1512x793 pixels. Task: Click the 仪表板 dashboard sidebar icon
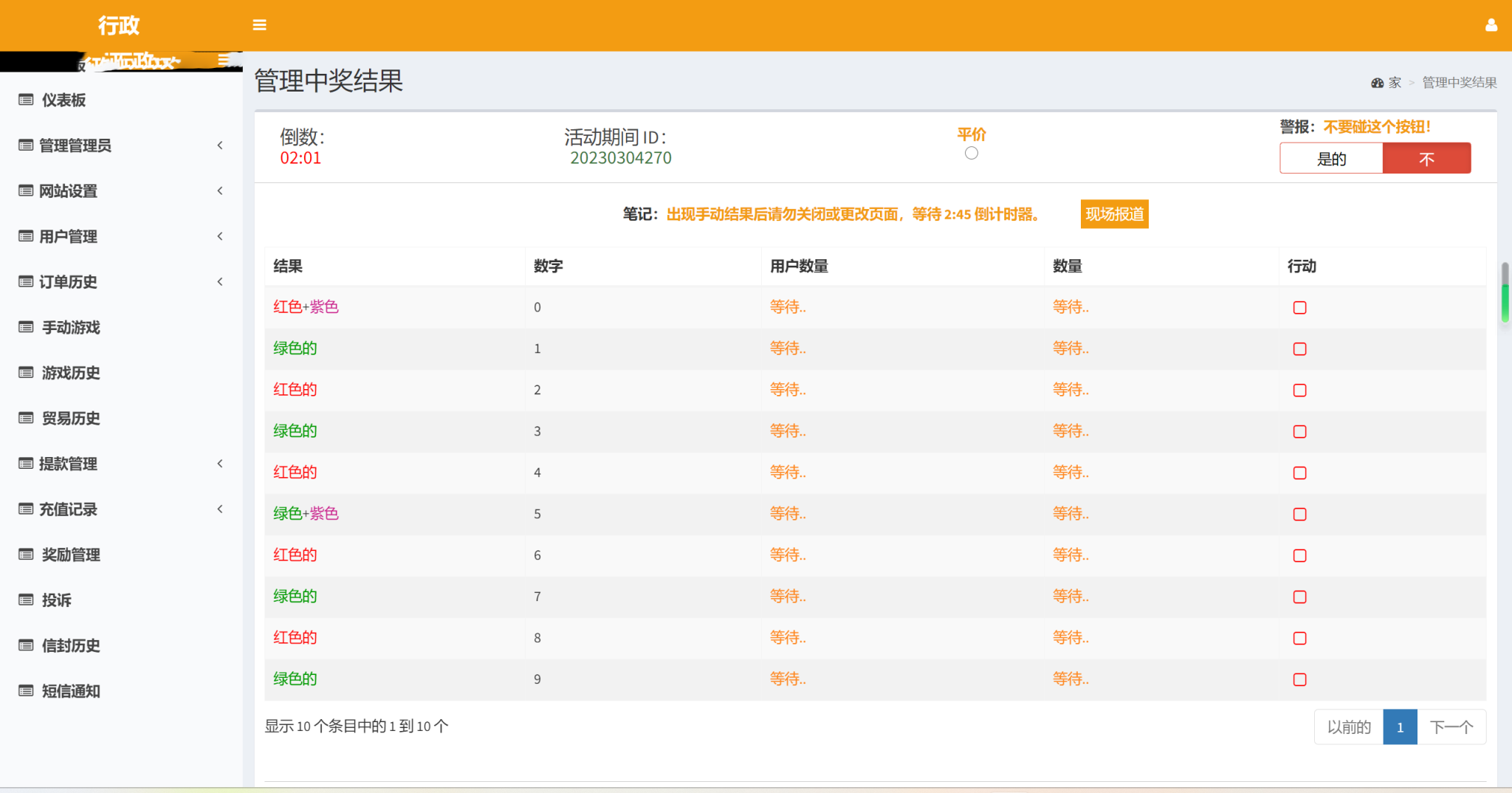click(x=26, y=100)
